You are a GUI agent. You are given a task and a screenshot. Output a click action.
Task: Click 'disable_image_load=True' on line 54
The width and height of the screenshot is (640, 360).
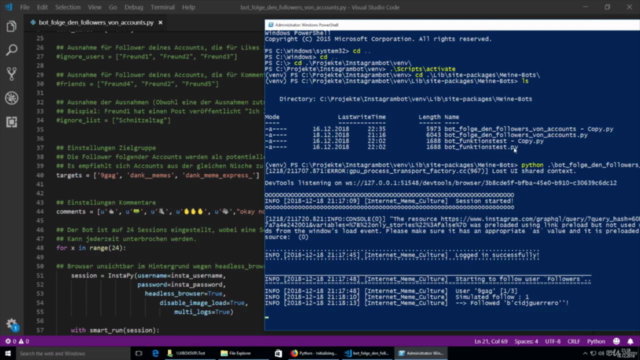click(x=202, y=303)
